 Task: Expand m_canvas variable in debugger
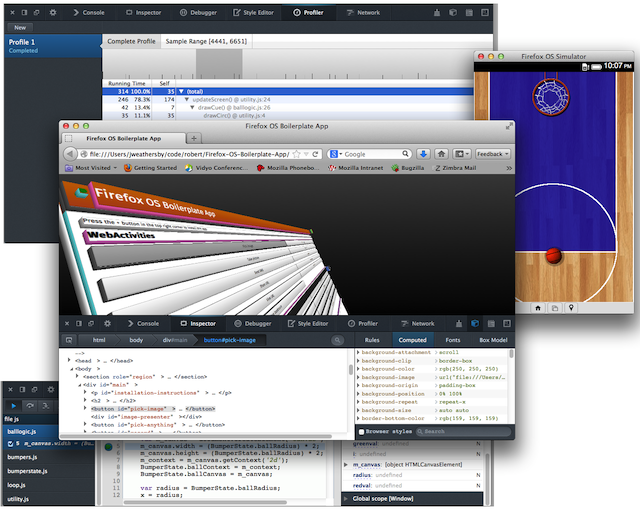[x=346, y=464]
